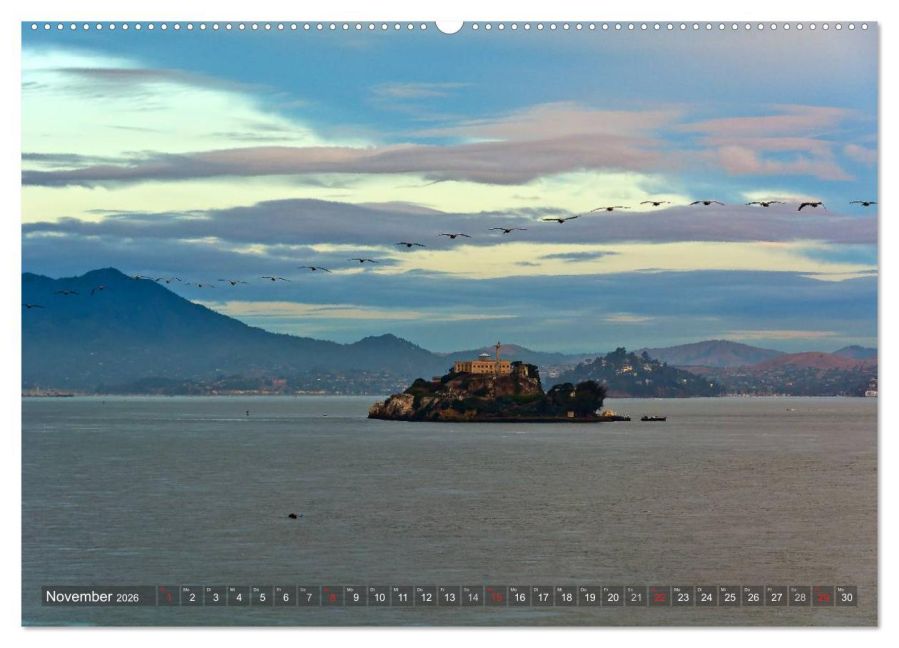Click the red Sunday date 15

[x=495, y=597]
